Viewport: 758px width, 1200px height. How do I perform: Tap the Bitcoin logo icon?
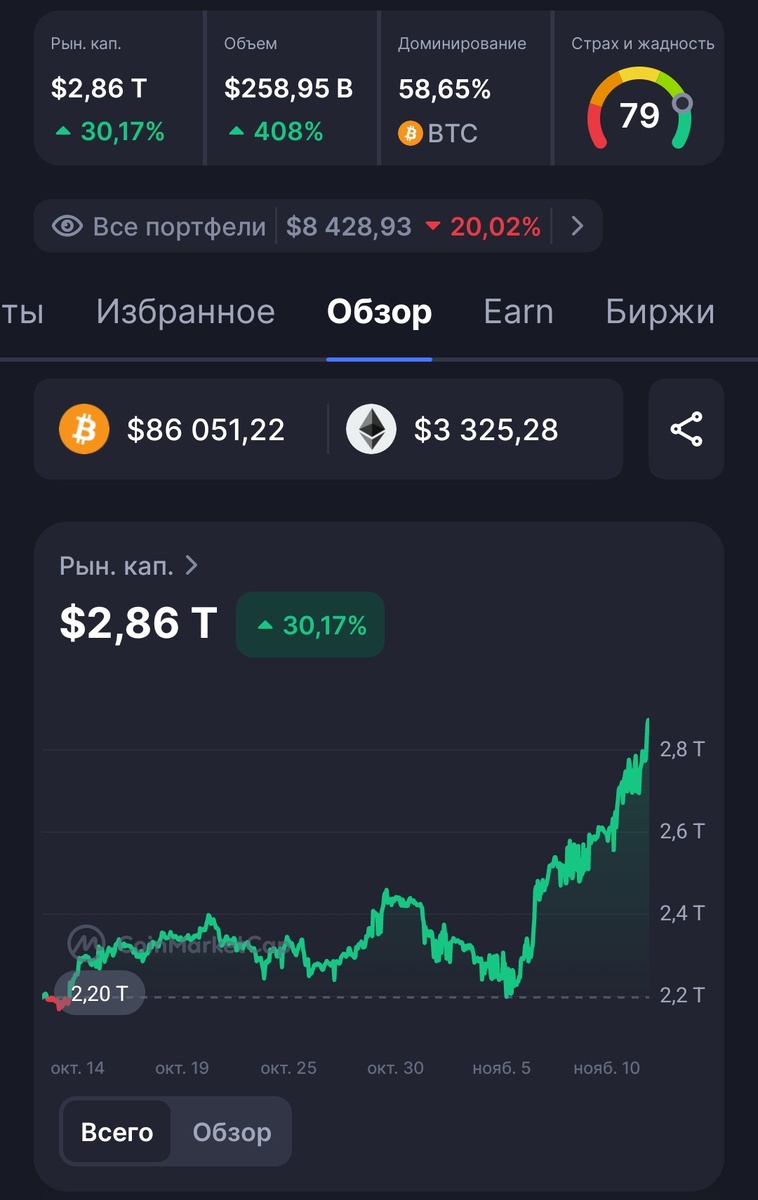tap(84, 430)
